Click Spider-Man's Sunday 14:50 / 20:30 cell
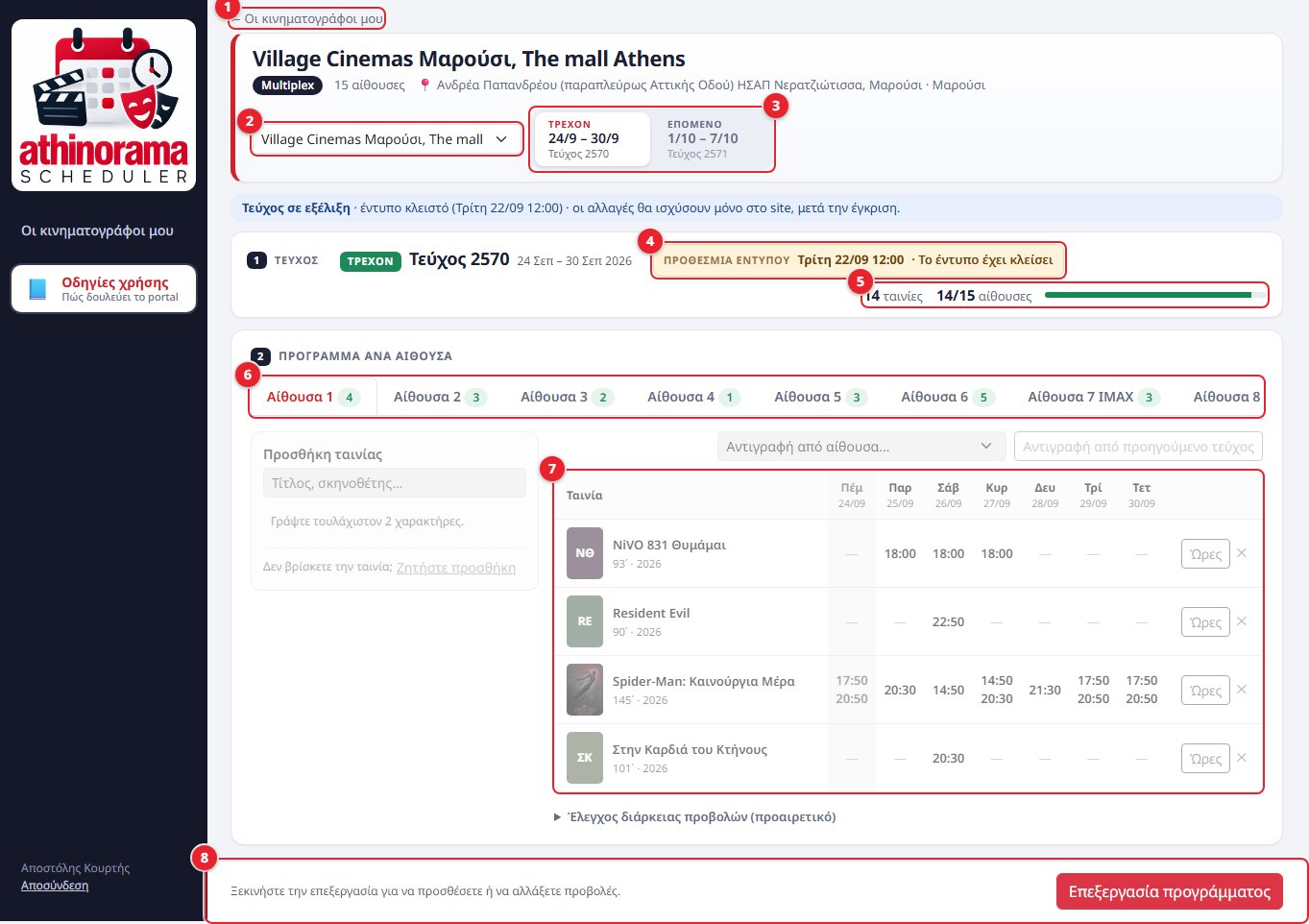Screen dimensions: 1309x924 [x=997, y=690]
